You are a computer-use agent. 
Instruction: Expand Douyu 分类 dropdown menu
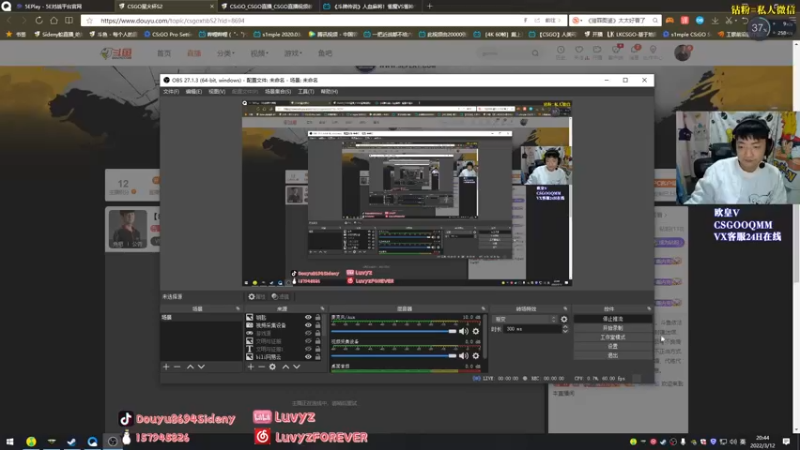[226, 53]
